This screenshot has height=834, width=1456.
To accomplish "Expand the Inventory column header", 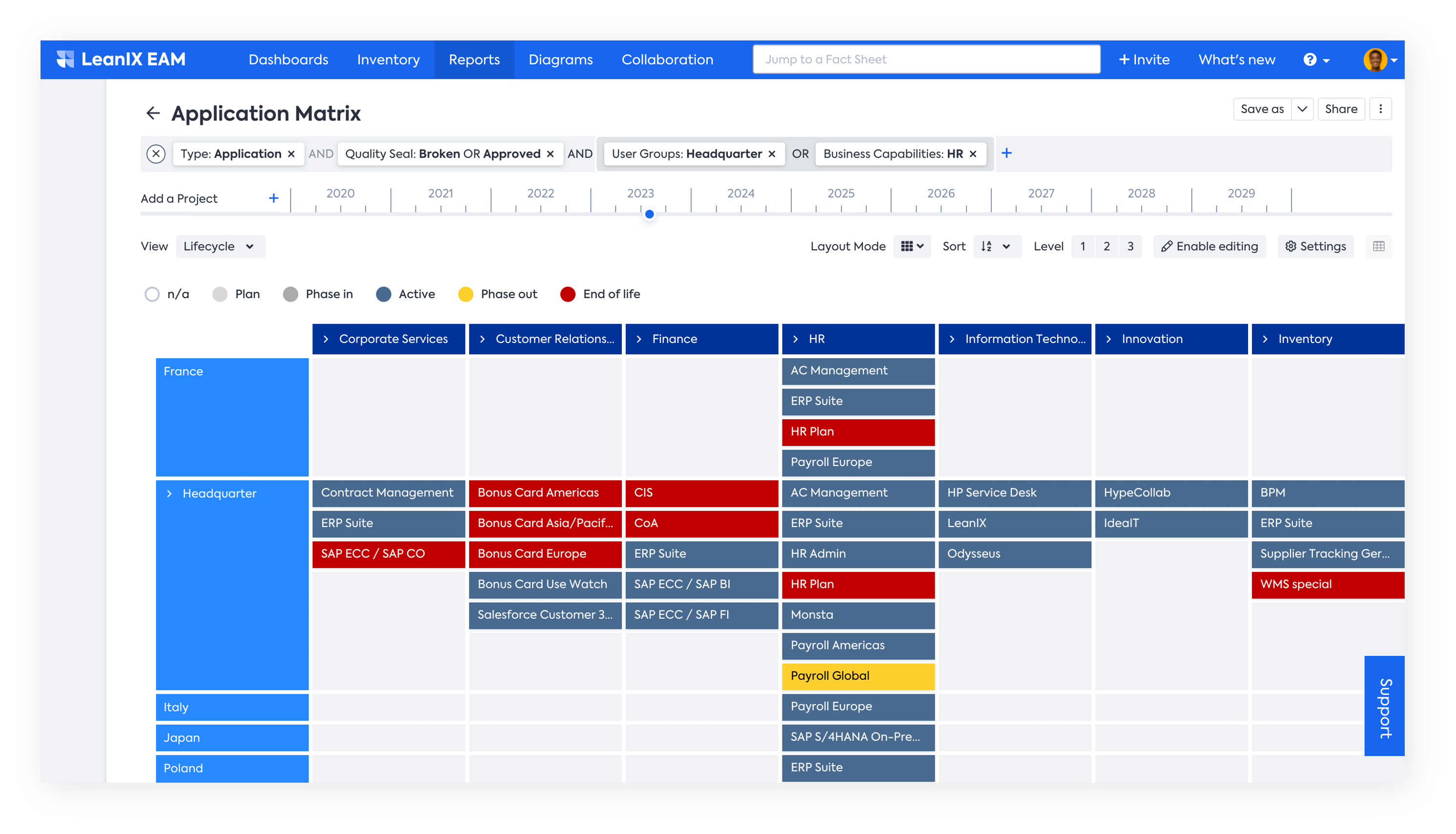I will point(1265,339).
